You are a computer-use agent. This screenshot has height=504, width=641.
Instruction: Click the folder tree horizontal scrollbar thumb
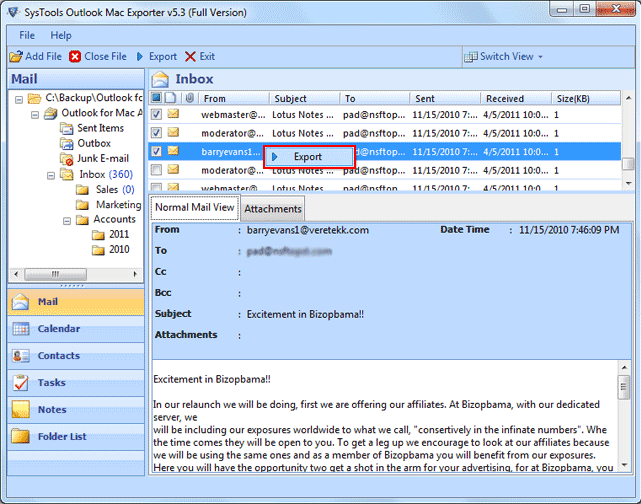(x=56, y=274)
